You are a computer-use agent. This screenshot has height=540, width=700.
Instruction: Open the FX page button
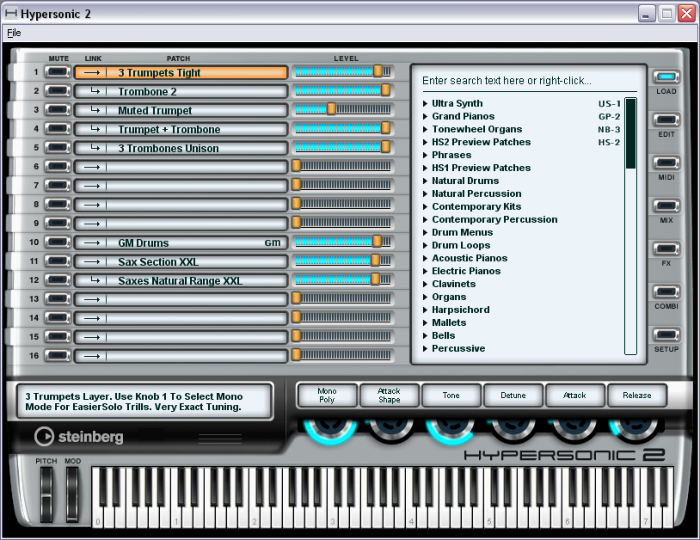[666, 249]
